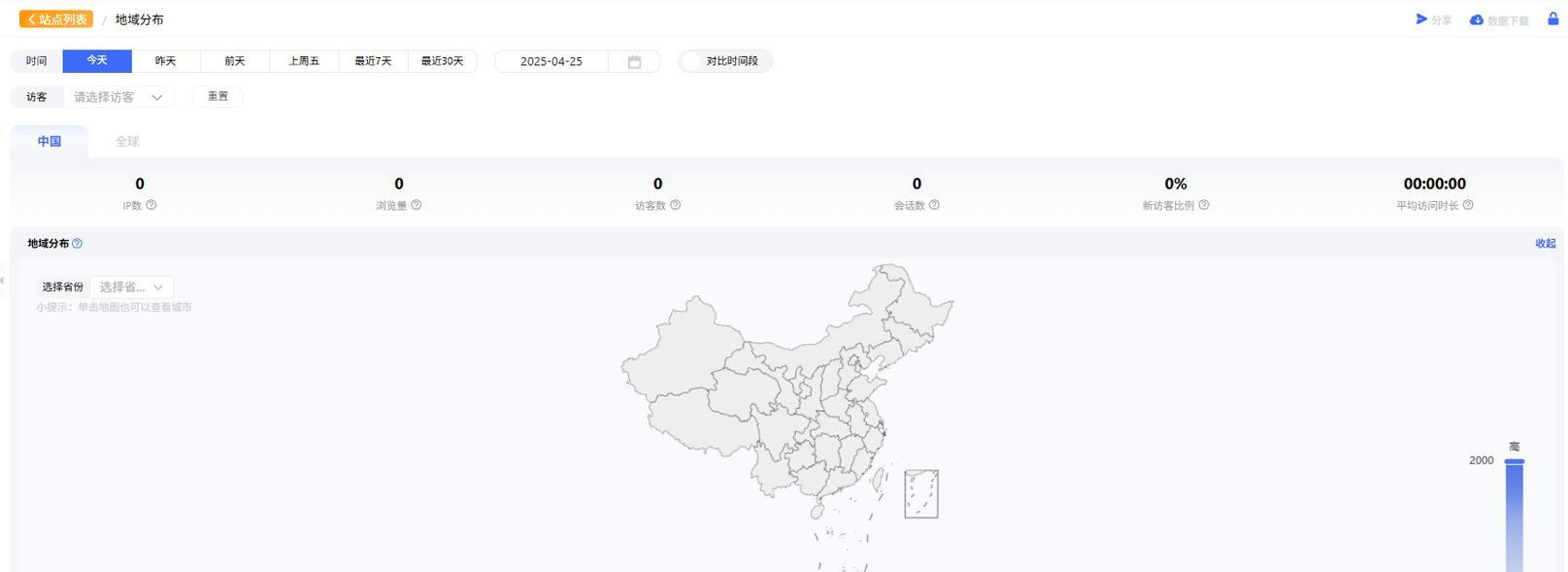
Task: Switch to the 全球 tab
Action: 127,141
